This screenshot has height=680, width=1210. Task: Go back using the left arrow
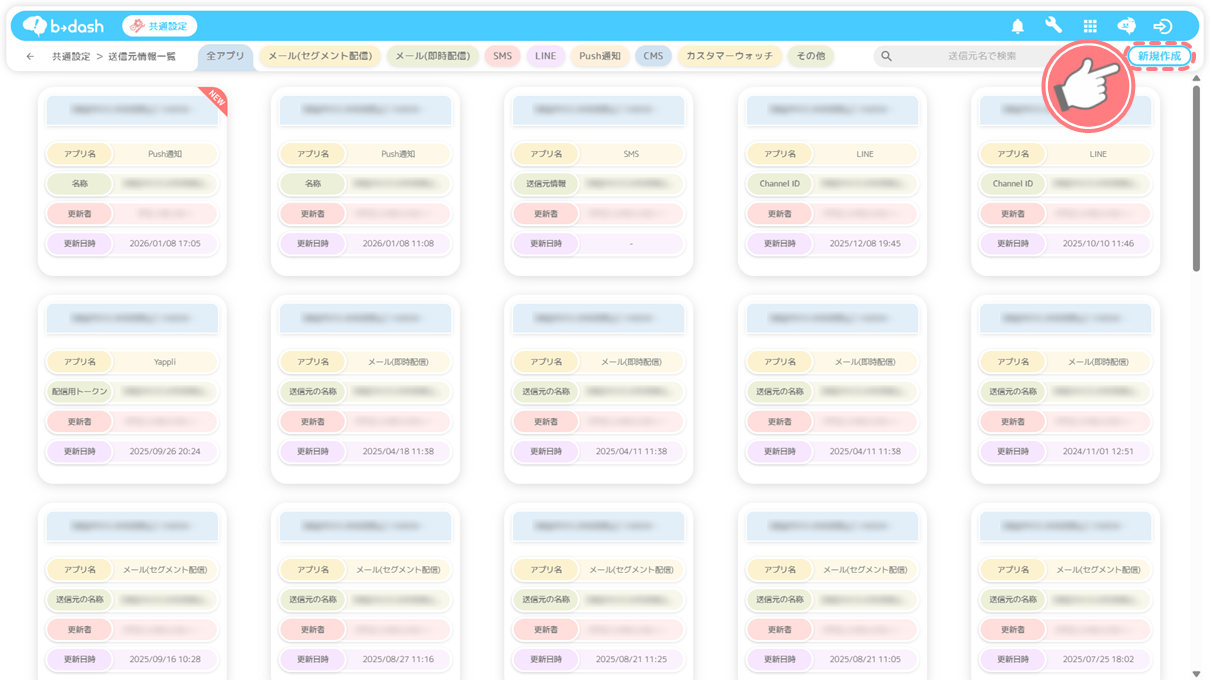coord(30,57)
